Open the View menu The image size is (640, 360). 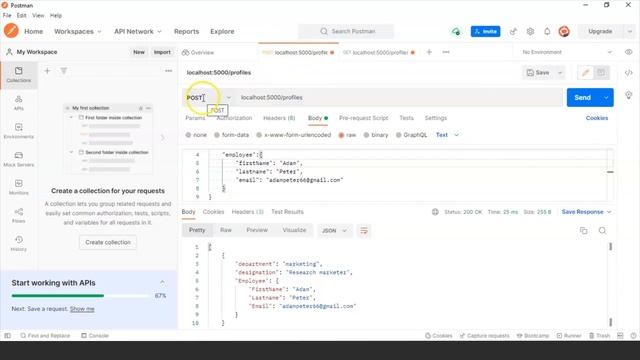[x=38, y=16]
